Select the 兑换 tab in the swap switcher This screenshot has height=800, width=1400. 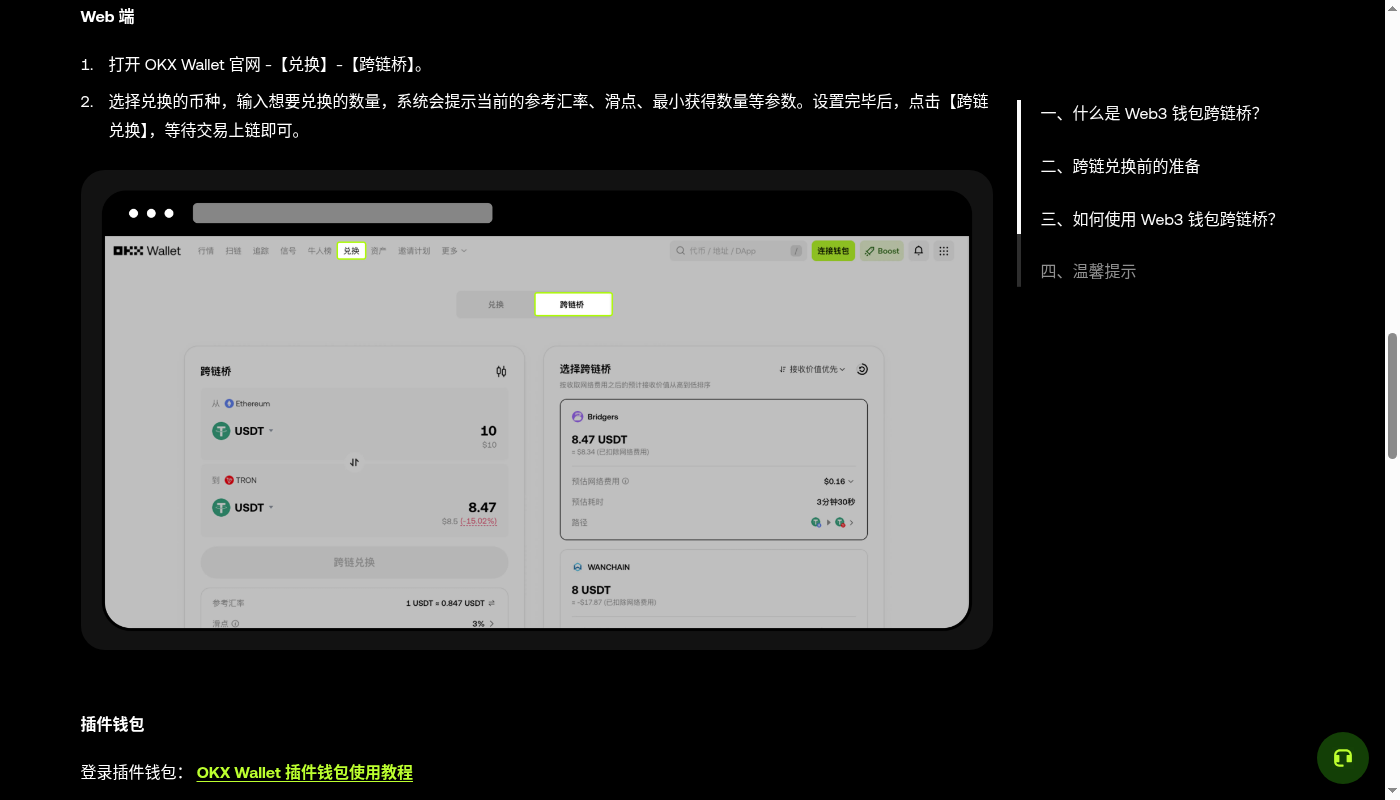point(496,304)
